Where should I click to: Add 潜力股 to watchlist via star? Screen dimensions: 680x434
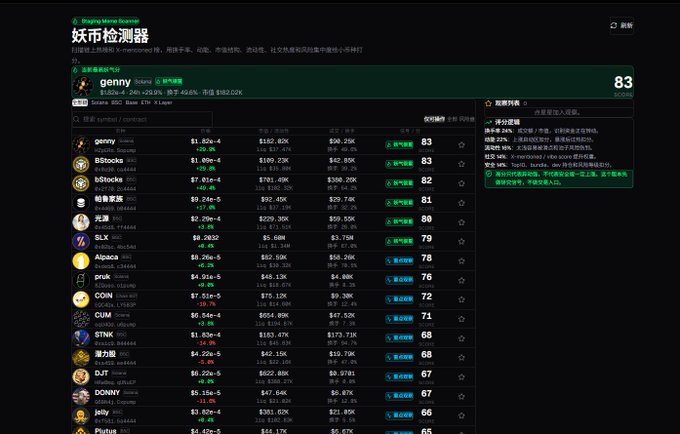pyautogui.click(x=461, y=358)
